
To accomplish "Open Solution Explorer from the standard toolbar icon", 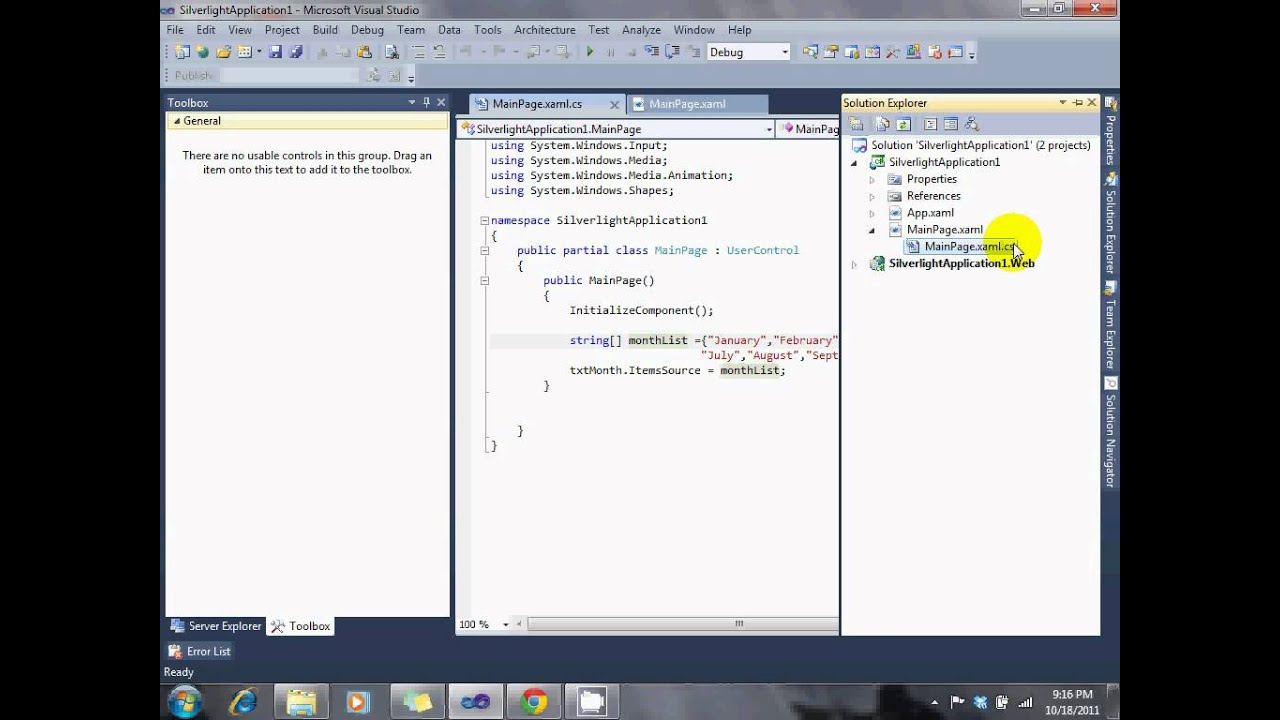I will pos(810,52).
